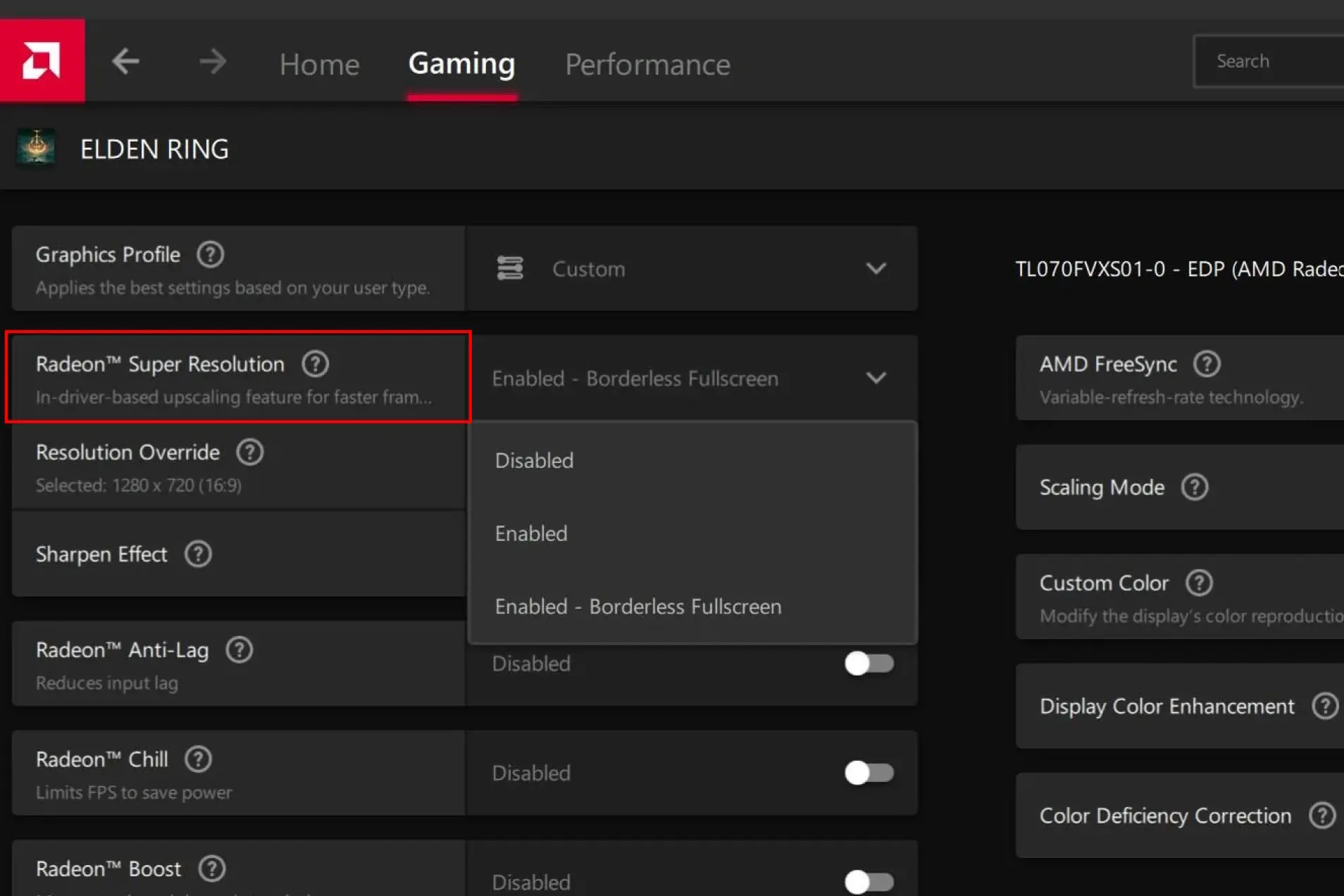Show Scaling Mode help tooltip icon
The image size is (1344, 896).
click(1194, 487)
